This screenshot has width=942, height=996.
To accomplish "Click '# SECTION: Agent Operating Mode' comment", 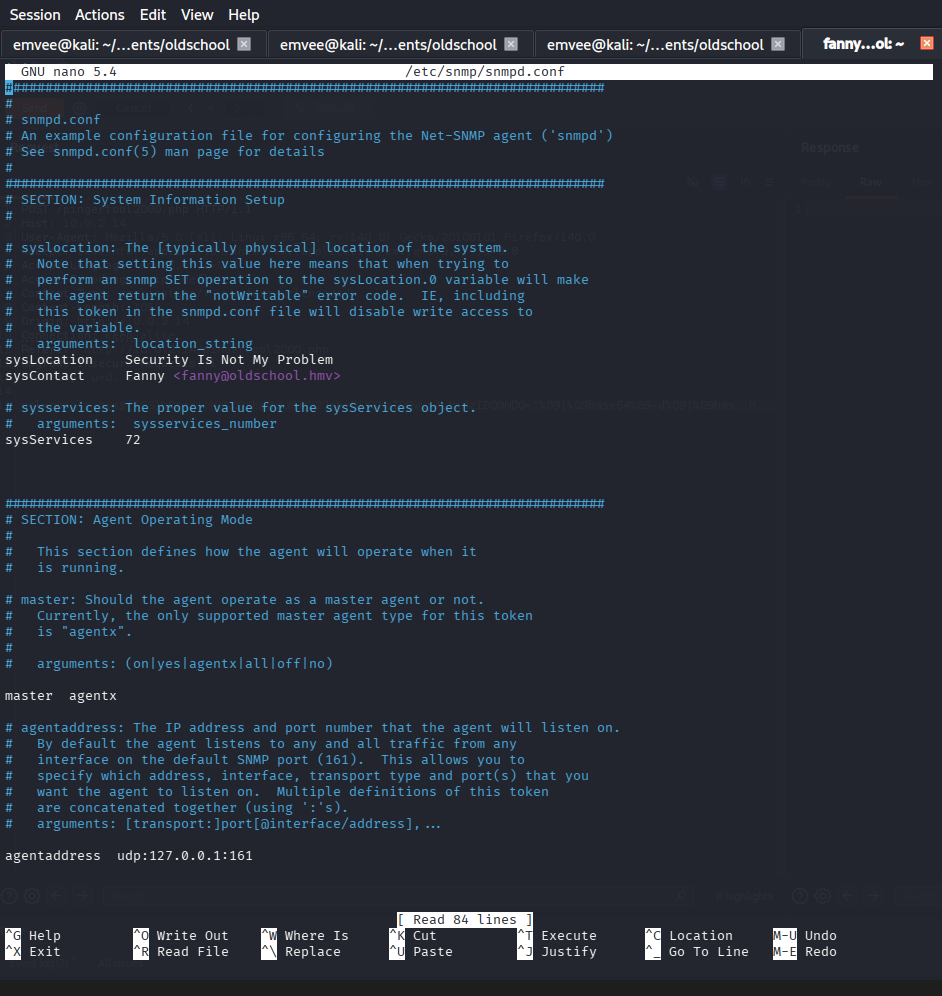I will coord(129,520).
